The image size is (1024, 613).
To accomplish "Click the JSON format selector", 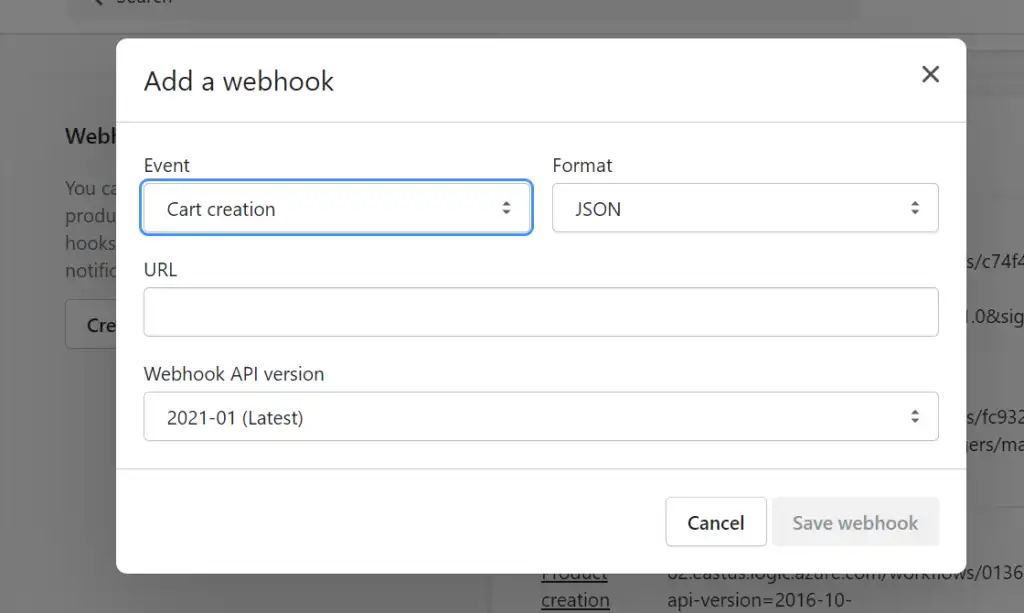I will point(745,208).
